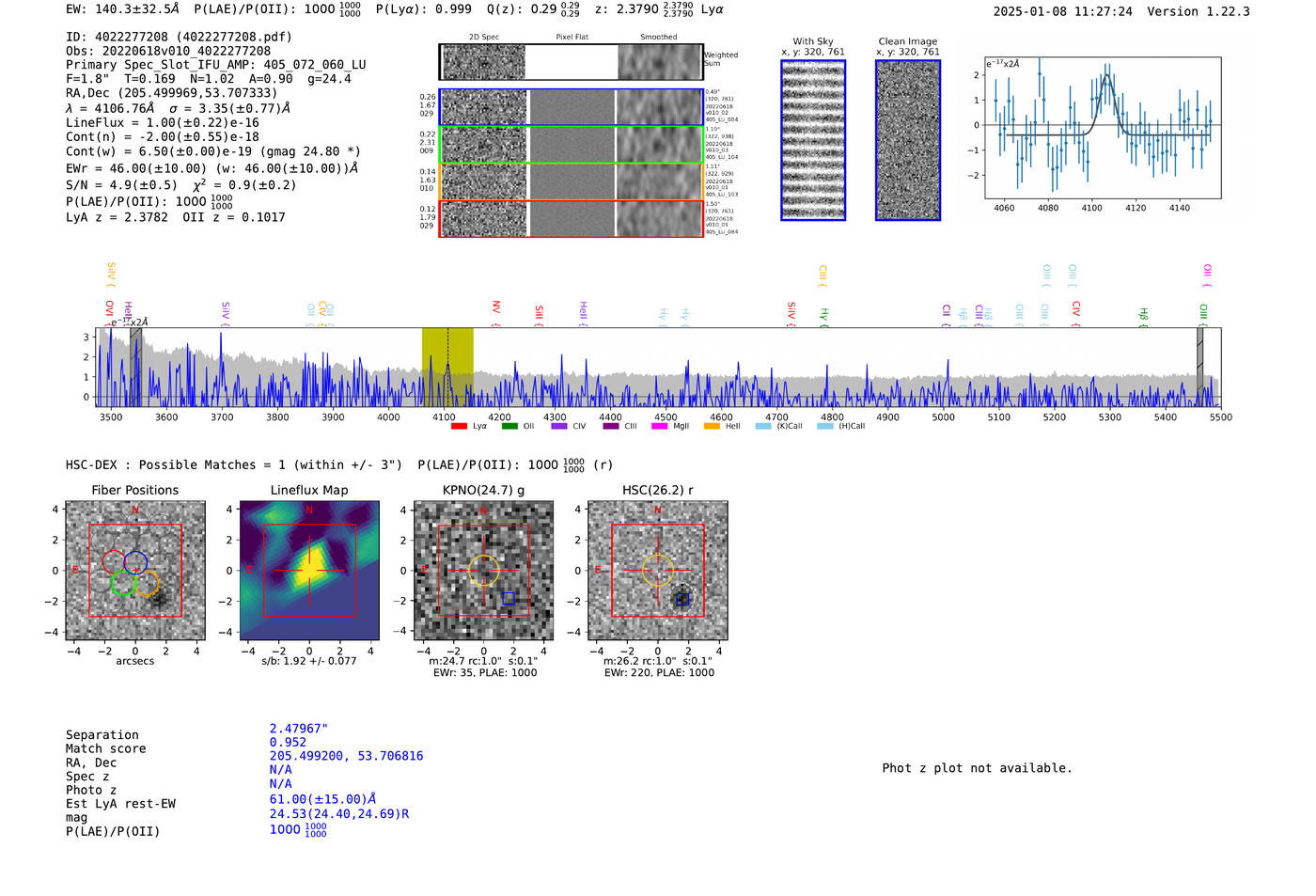Click the Smoothed column header

coord(658,38)
